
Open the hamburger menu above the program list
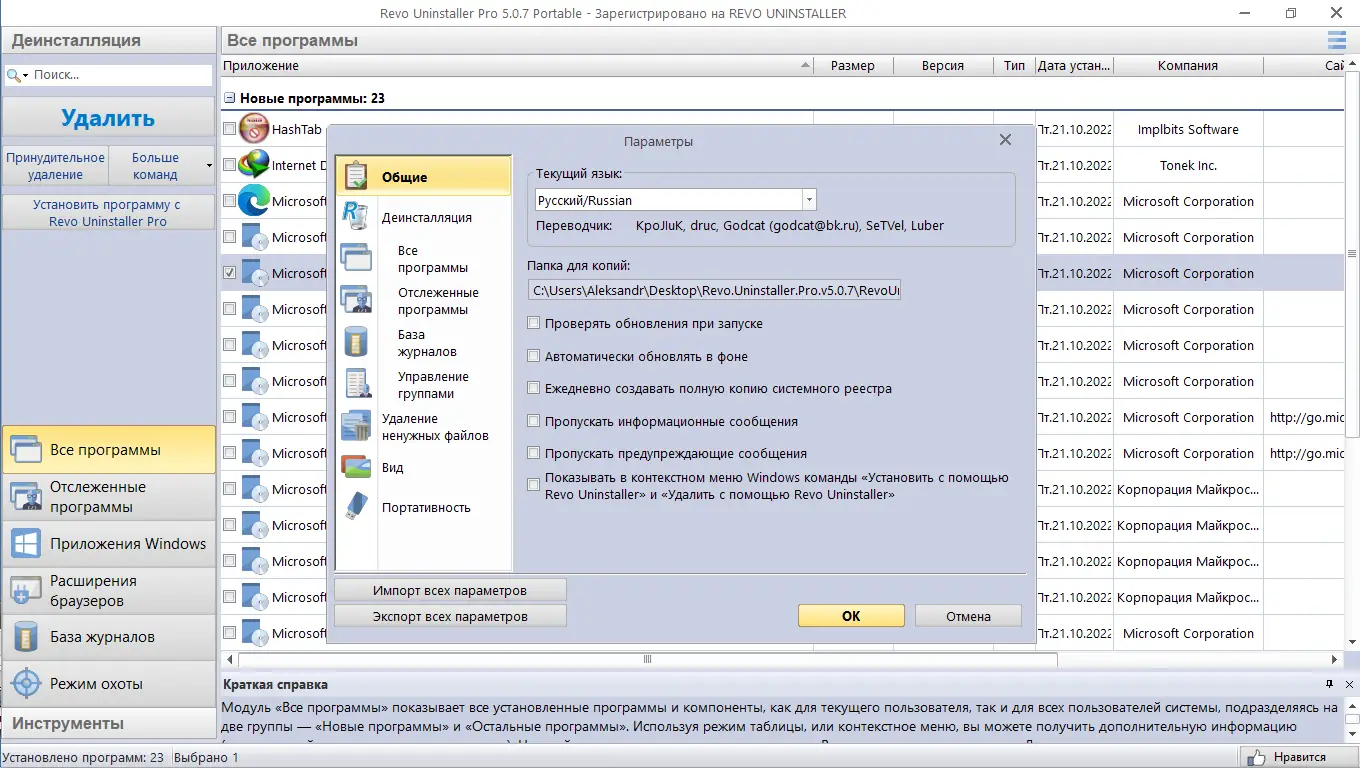(x=1337, y=40)
